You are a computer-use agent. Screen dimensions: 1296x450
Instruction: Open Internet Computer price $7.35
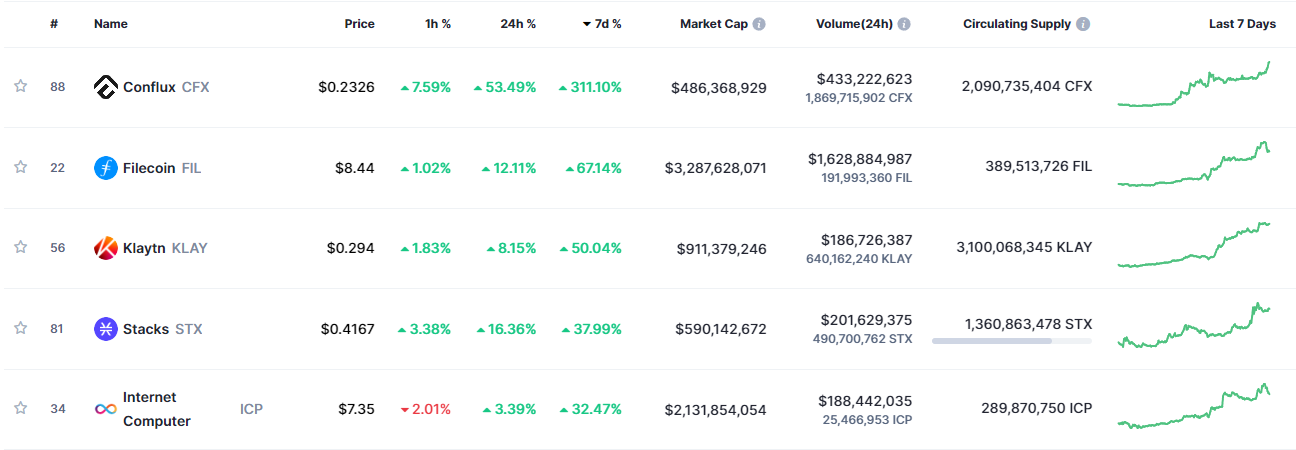(x=355, y=409)
